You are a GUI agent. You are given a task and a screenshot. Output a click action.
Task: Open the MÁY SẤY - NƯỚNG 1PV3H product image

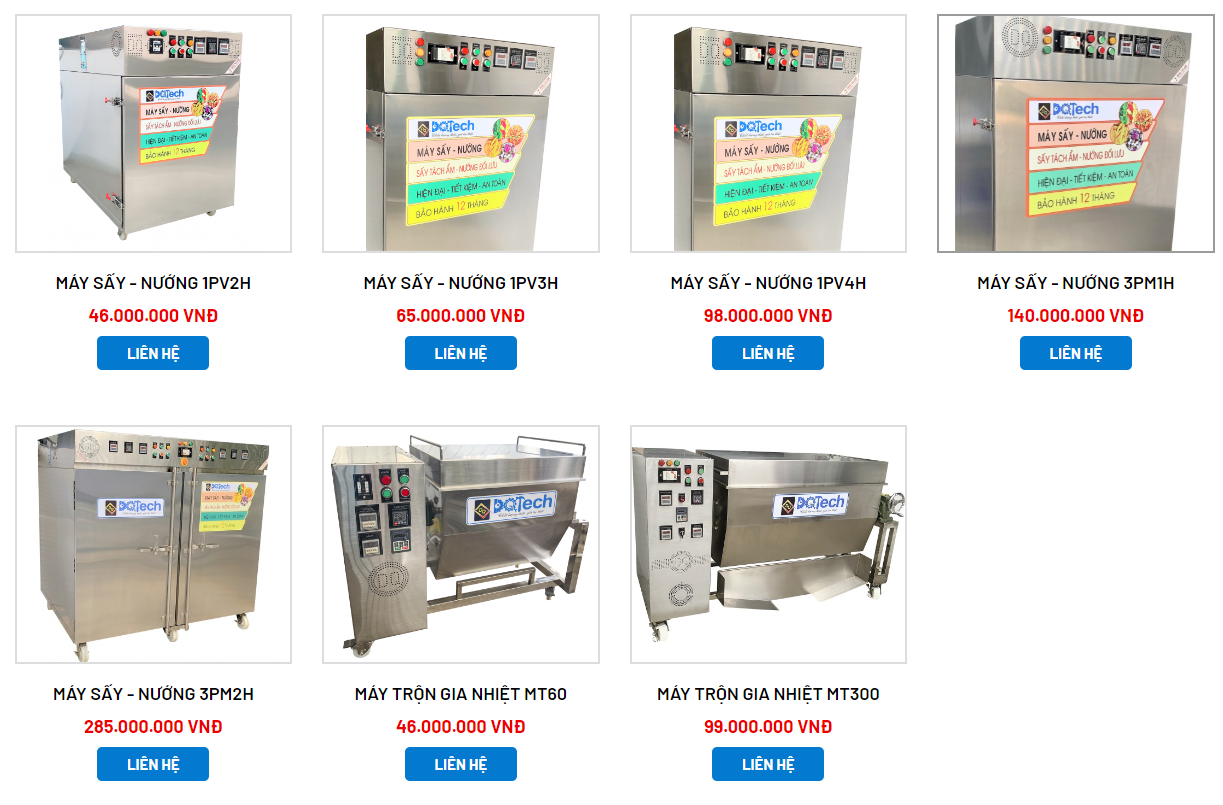point(461,133)
